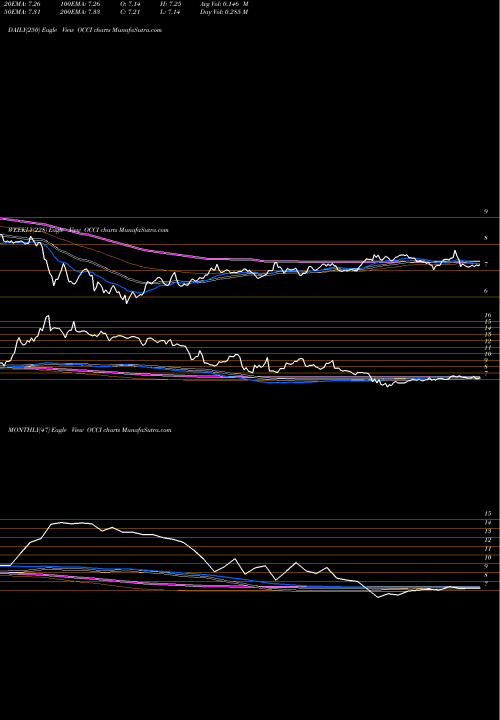Click the close price C: 7.21
The height and width of the screenshot is (720, 500).
[132, 12]
